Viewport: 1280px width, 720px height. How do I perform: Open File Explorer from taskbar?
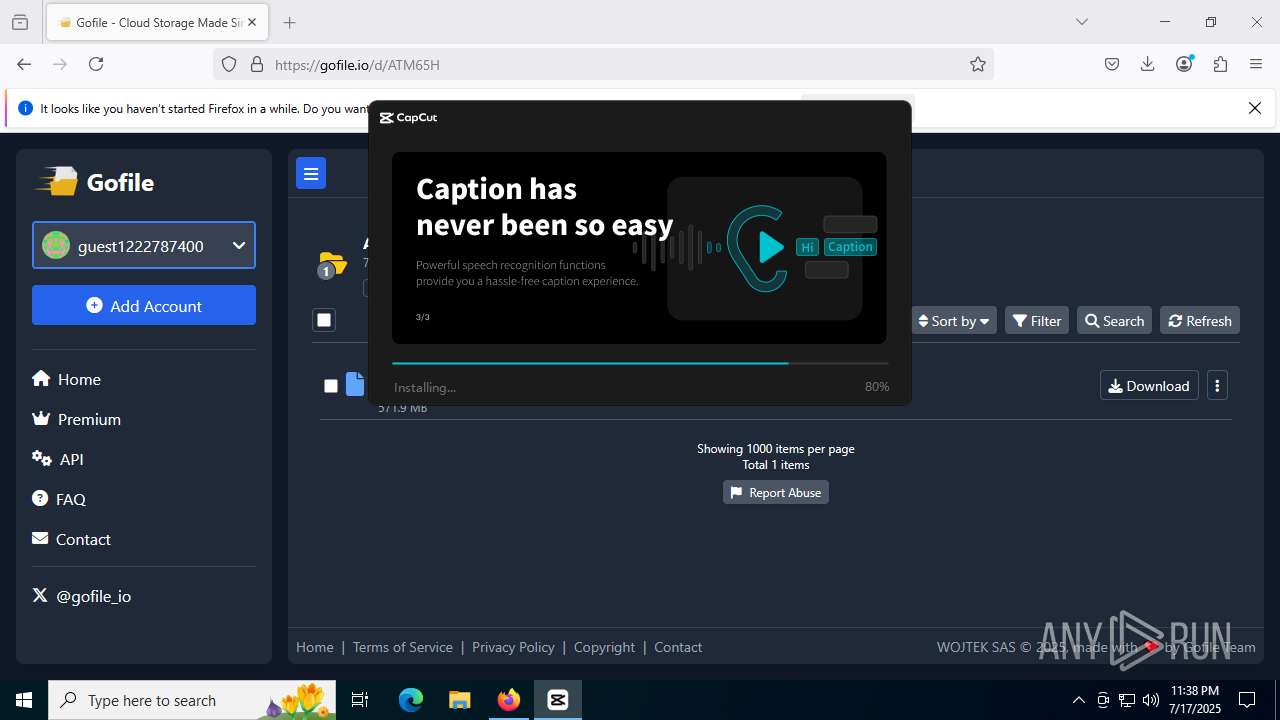click(459, 700)
